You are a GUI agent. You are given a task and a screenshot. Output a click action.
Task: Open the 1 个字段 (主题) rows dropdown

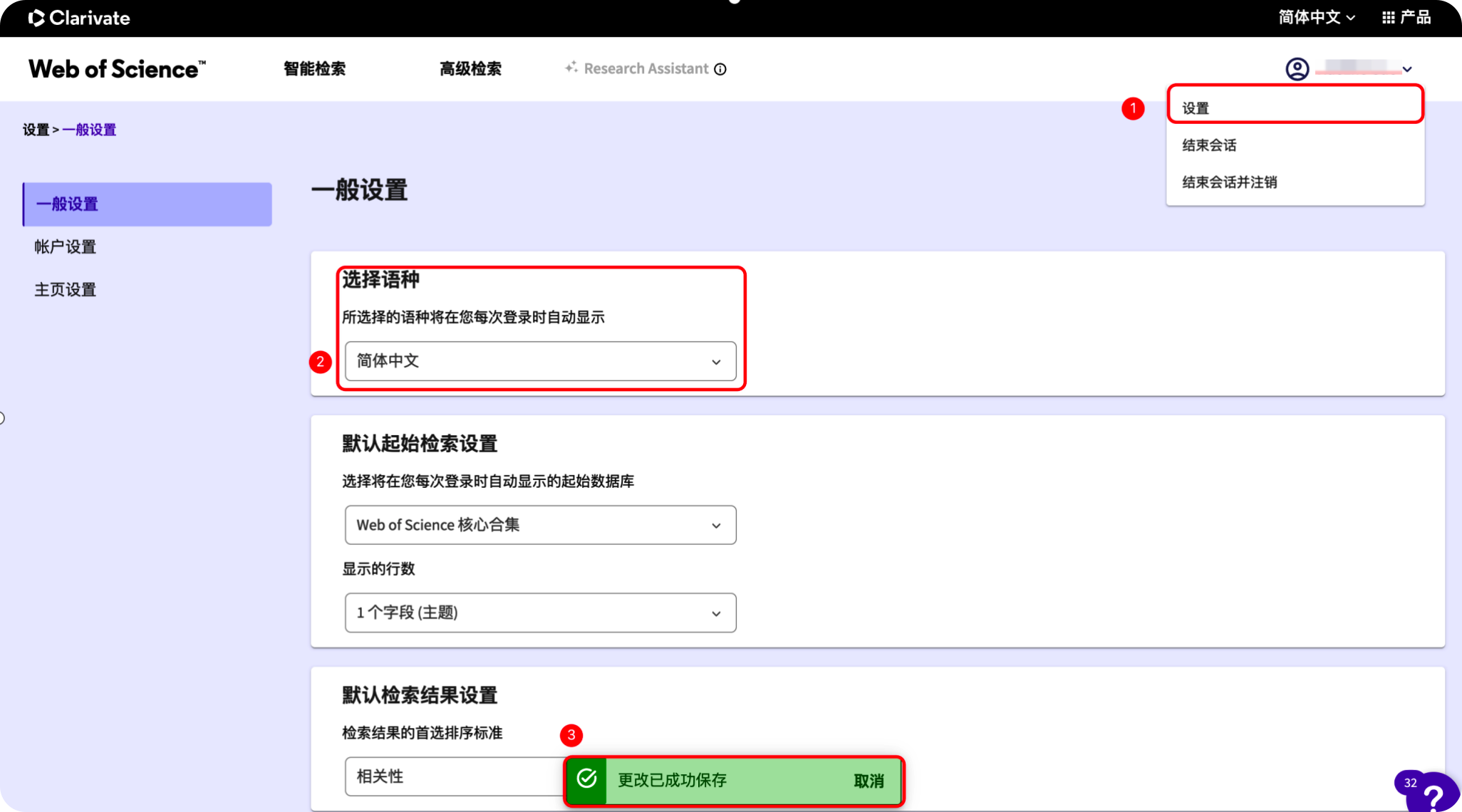pyautogui.click(x=540, y=613)
